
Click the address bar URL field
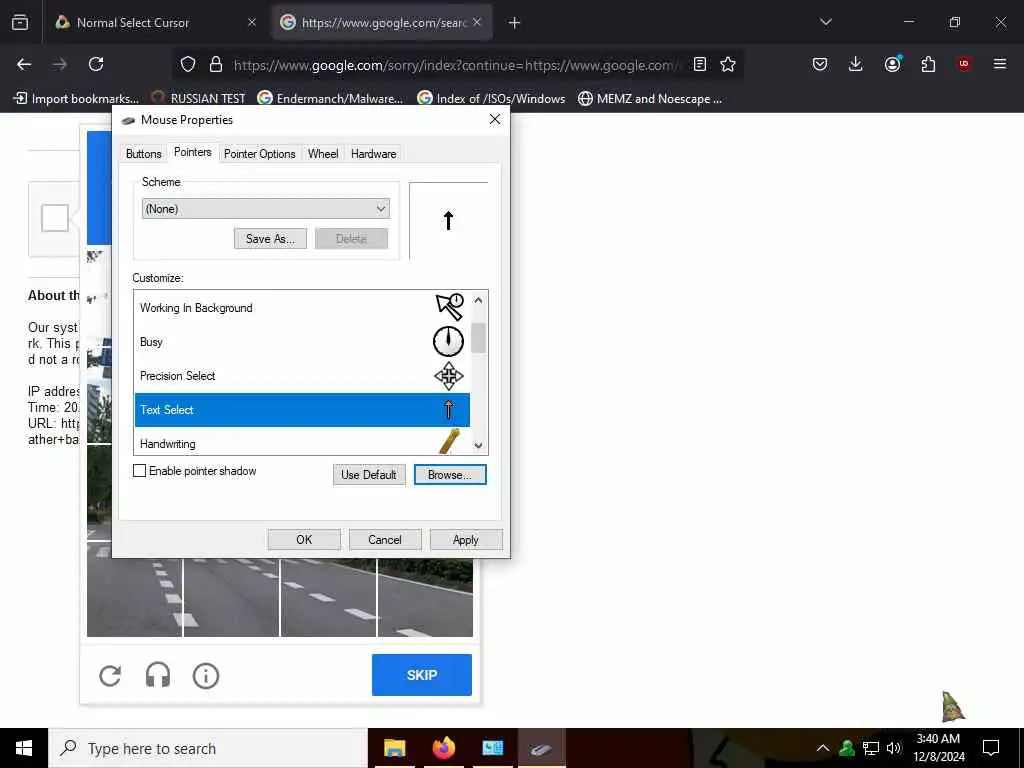click(457, 65)
